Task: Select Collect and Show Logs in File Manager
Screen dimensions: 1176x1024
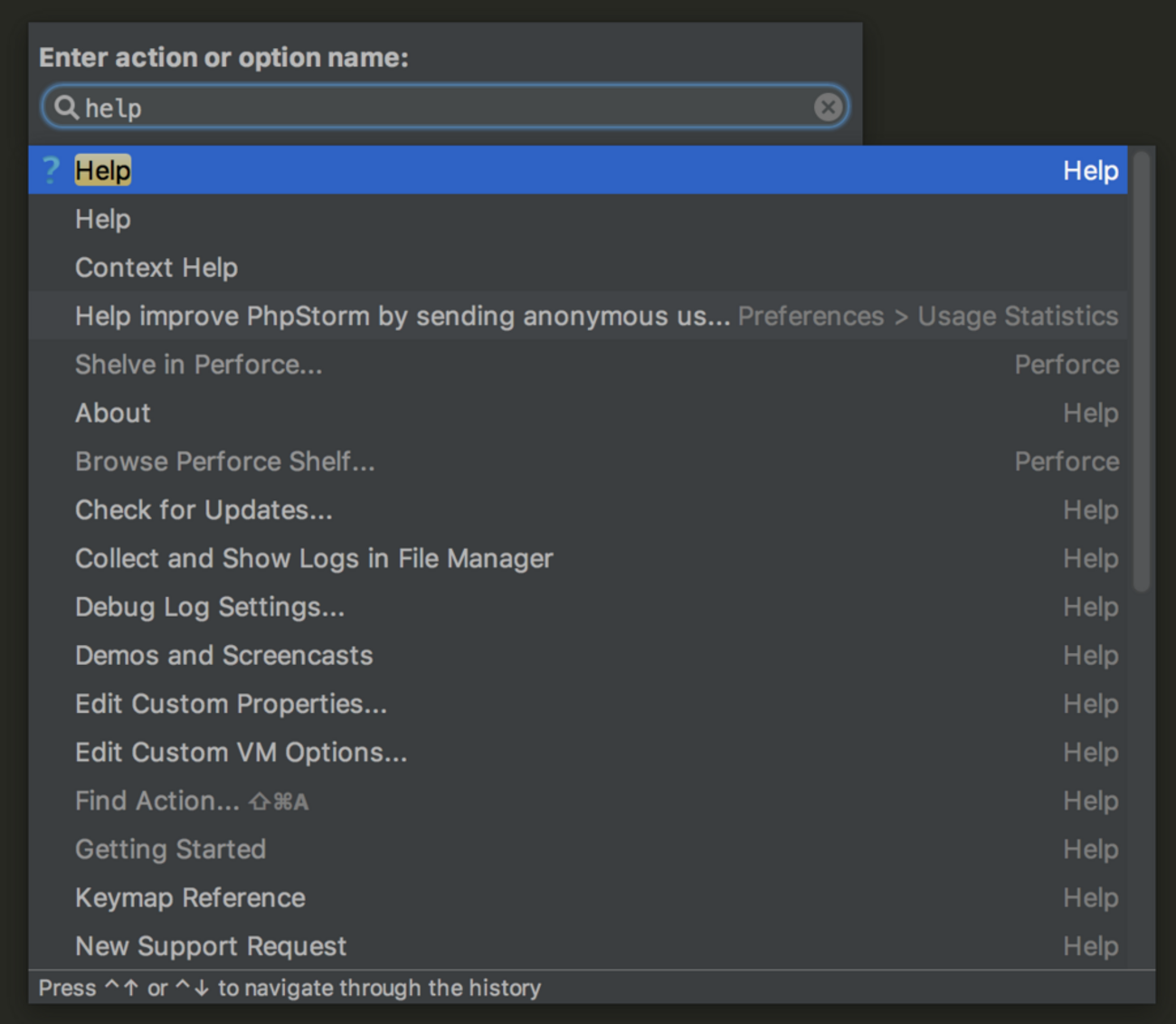Action: pyautogui.click(x=314, y=559)
